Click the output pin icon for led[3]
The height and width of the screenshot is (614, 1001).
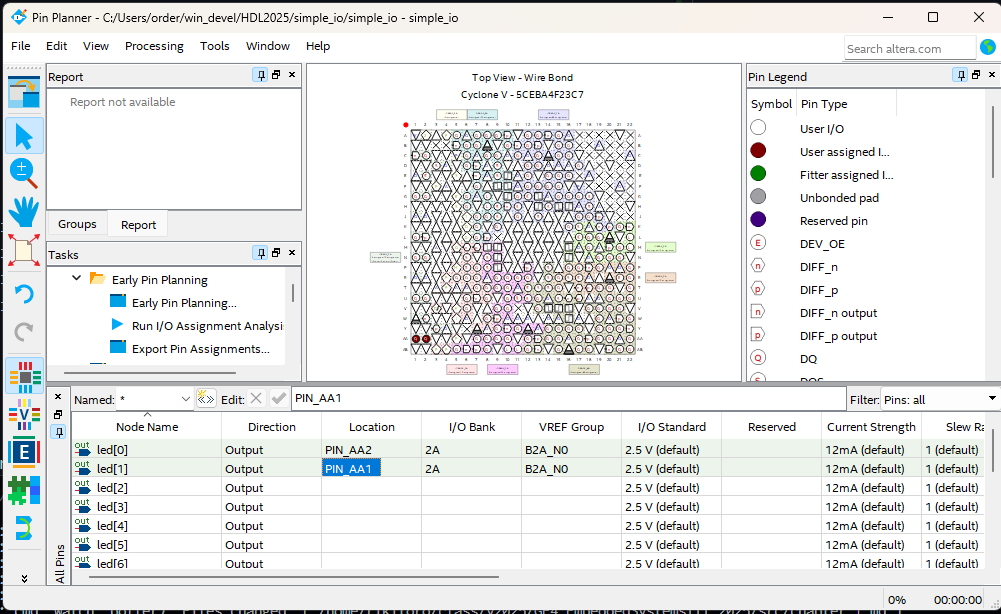(82, 507)
